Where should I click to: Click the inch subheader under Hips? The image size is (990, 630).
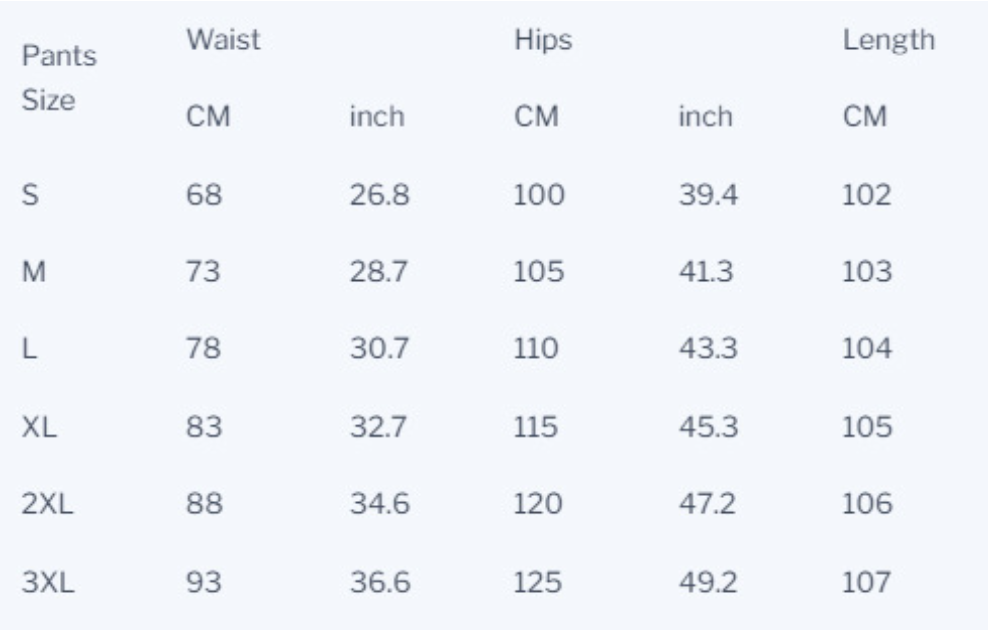[x=705, y=117]
